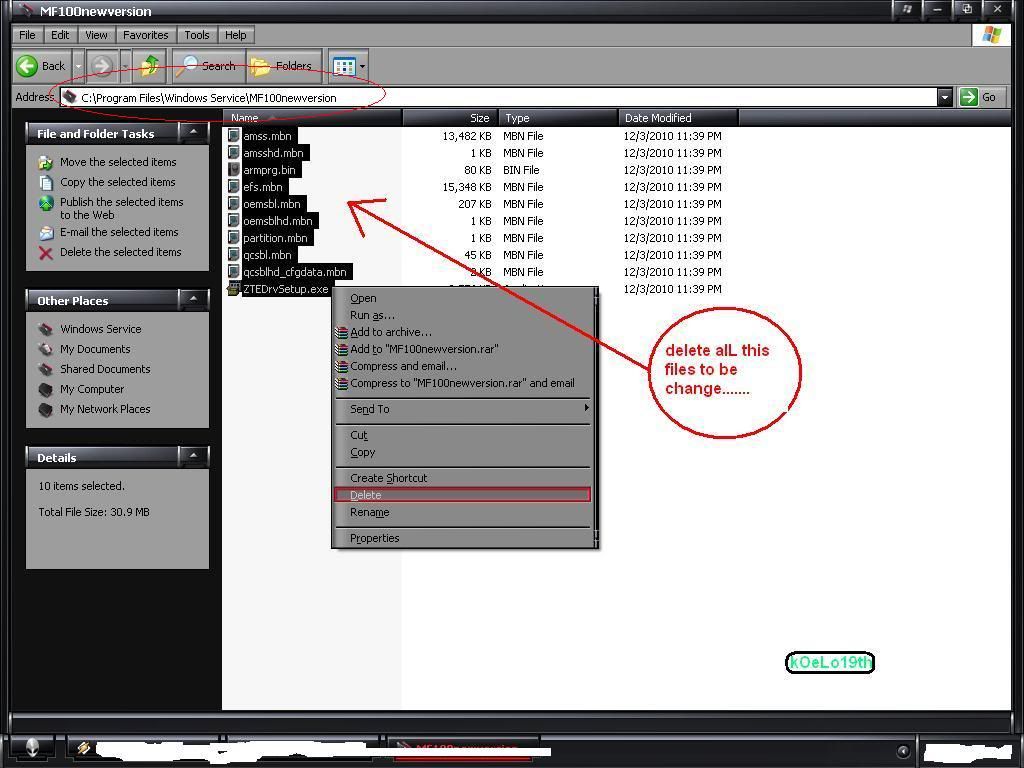Open the Forward history dropdown arrow
The width and height of the screenshot is (1024, 768).
tap(125, 66)
